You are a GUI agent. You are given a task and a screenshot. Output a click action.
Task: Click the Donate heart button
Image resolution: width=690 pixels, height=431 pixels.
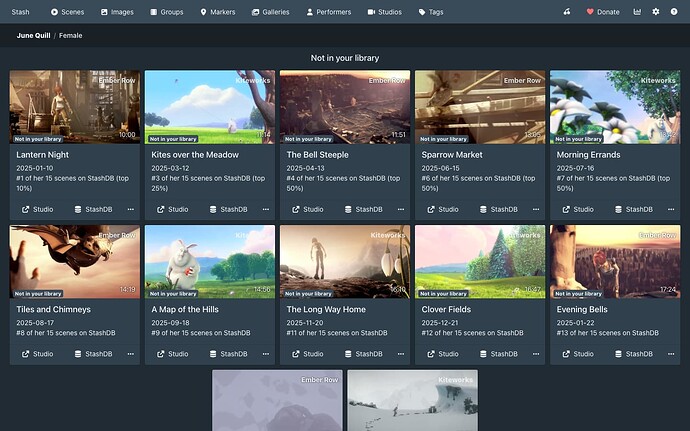[x=603, y=12]
